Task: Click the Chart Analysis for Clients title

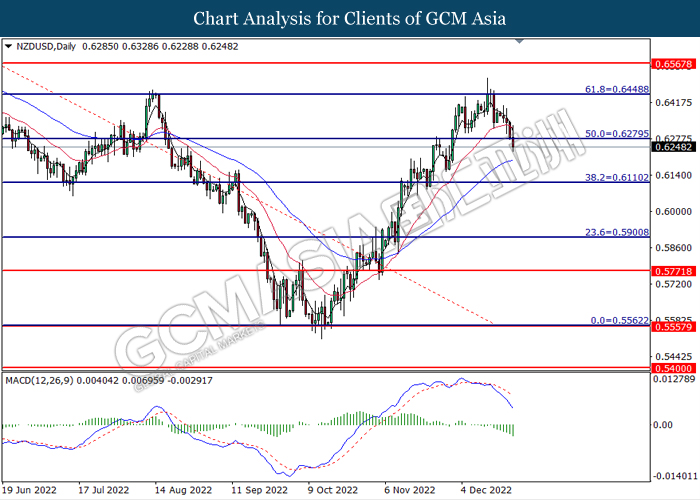Action: click(x=350, y=18)
